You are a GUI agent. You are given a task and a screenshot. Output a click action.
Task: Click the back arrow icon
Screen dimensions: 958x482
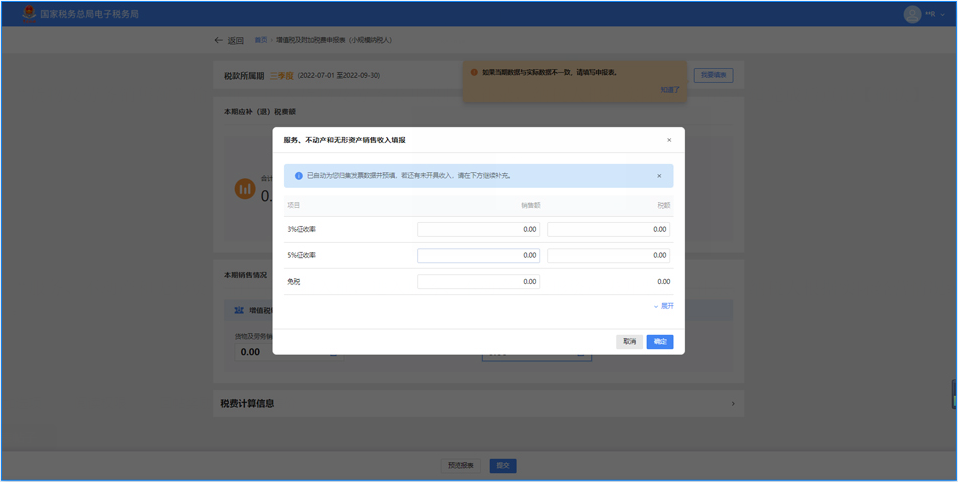pyautogui.click(x=218, y=40)
